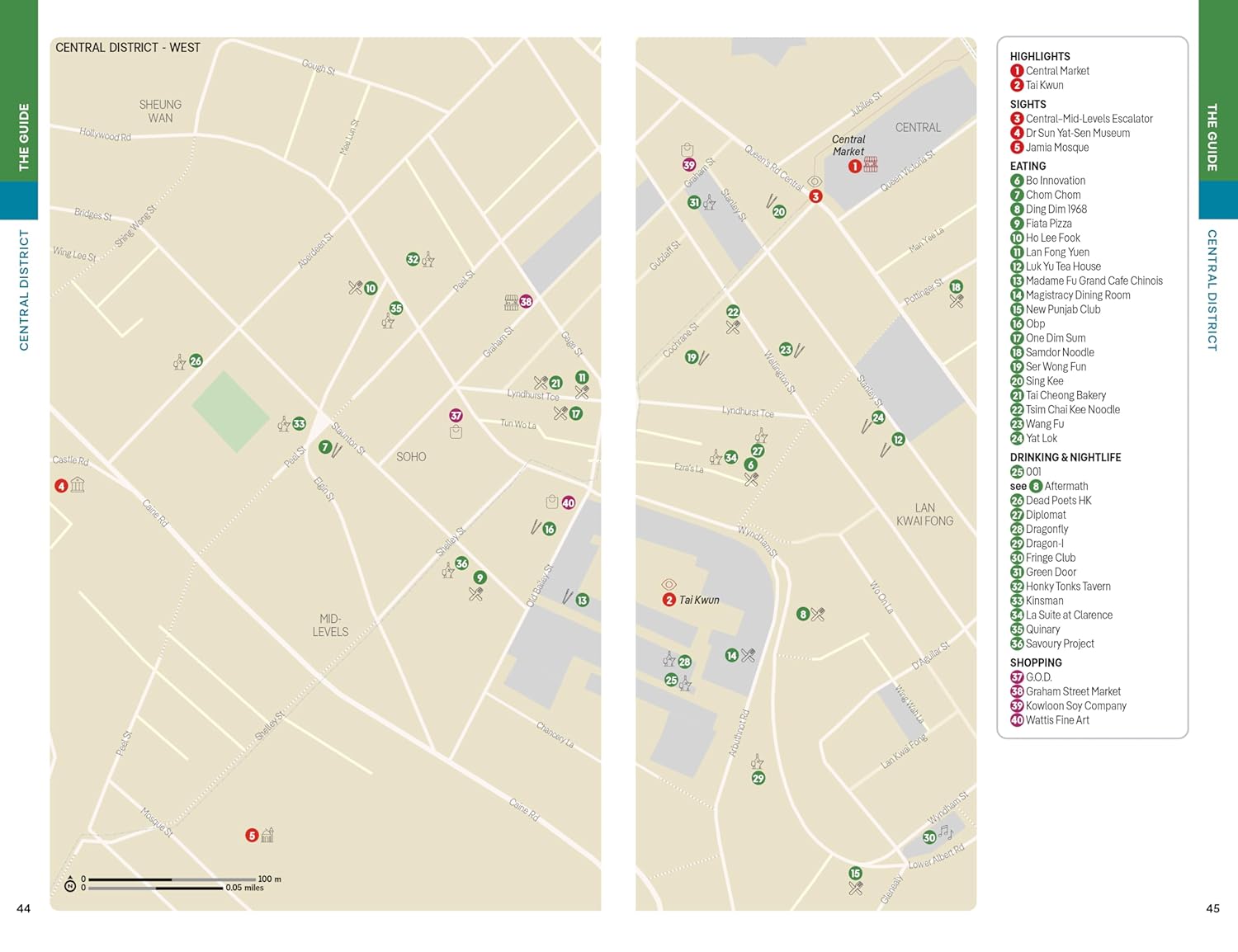This screenshot has width=1238, height=952.
Task: Click the Wattis Fine Art marker 40
Action: 568,502
